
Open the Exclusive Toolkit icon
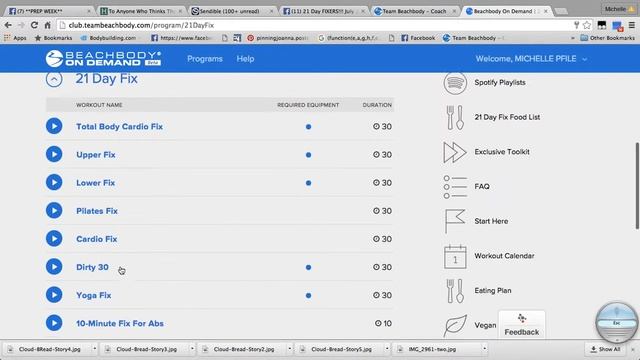click(x=455, y=152)
